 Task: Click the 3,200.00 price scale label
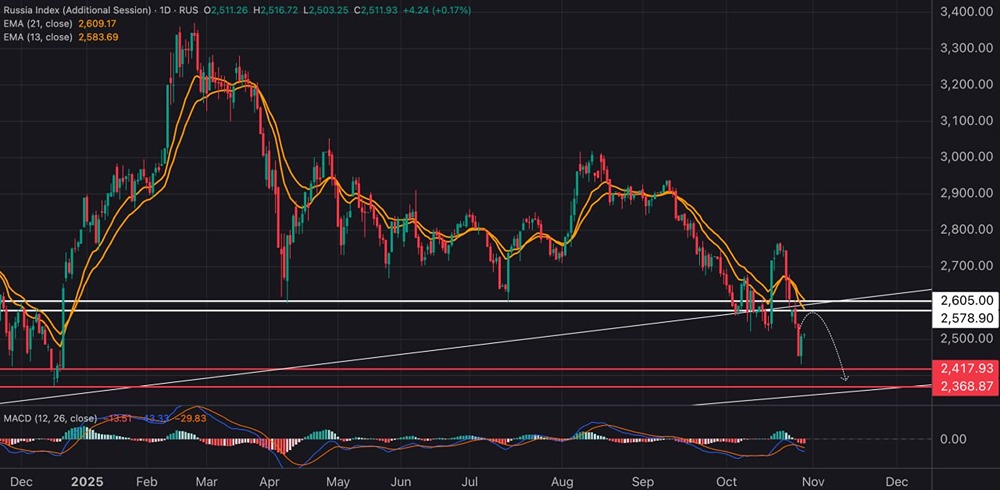(967, 84)
